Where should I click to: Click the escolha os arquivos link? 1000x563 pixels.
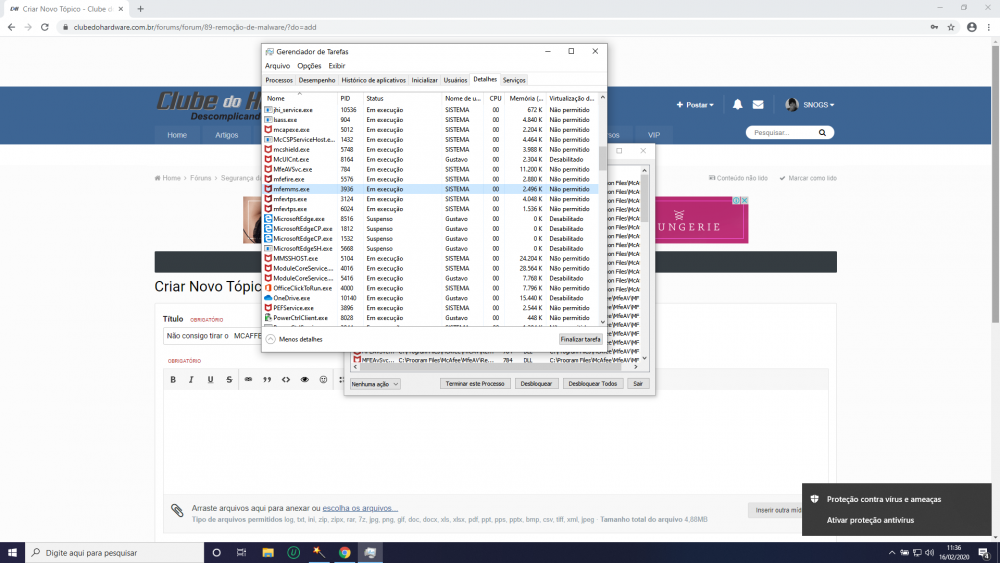(x=360, y=508)
